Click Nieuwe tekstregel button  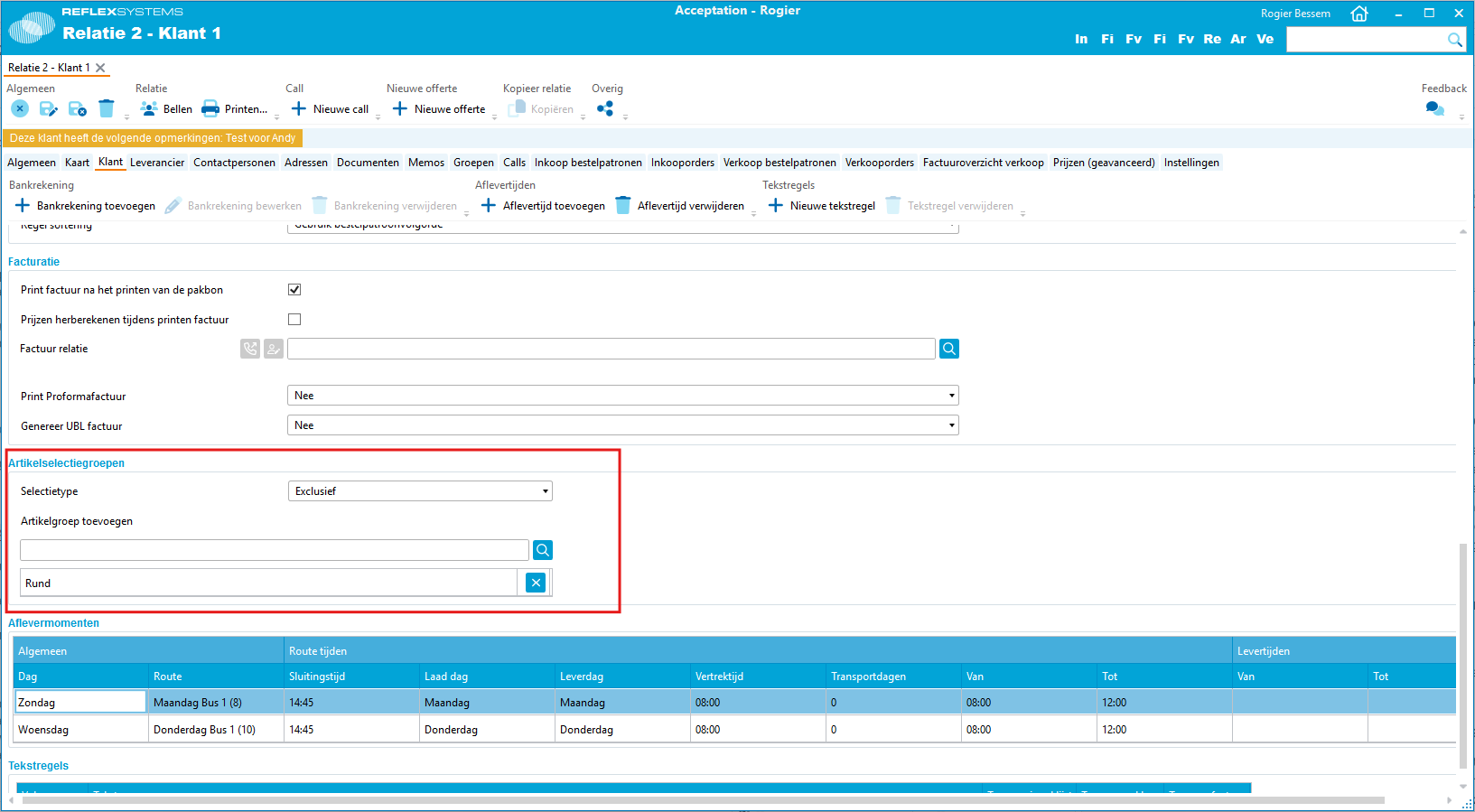coord(821,206)
